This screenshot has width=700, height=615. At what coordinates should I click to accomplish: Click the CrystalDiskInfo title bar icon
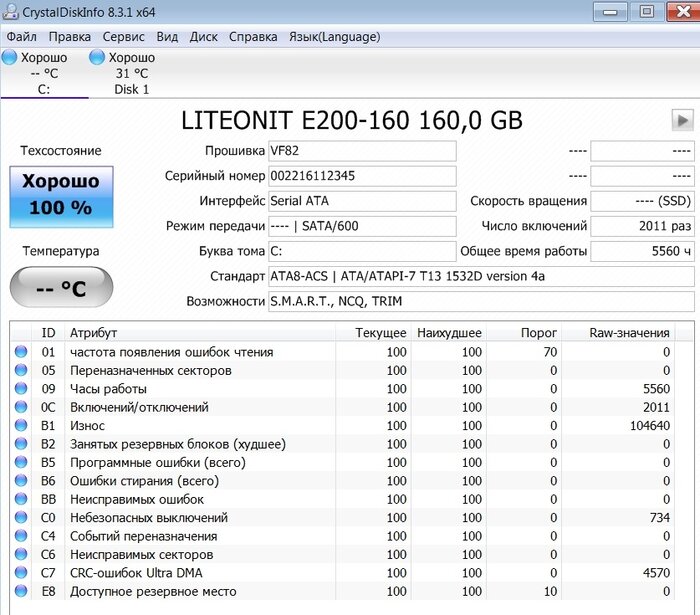(11, 12)
